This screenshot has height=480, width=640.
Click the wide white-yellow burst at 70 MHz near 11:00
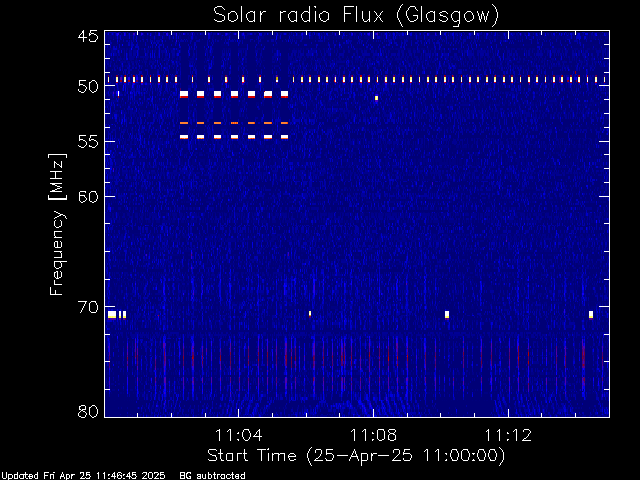pyautogui.click(x=112, y=314)
